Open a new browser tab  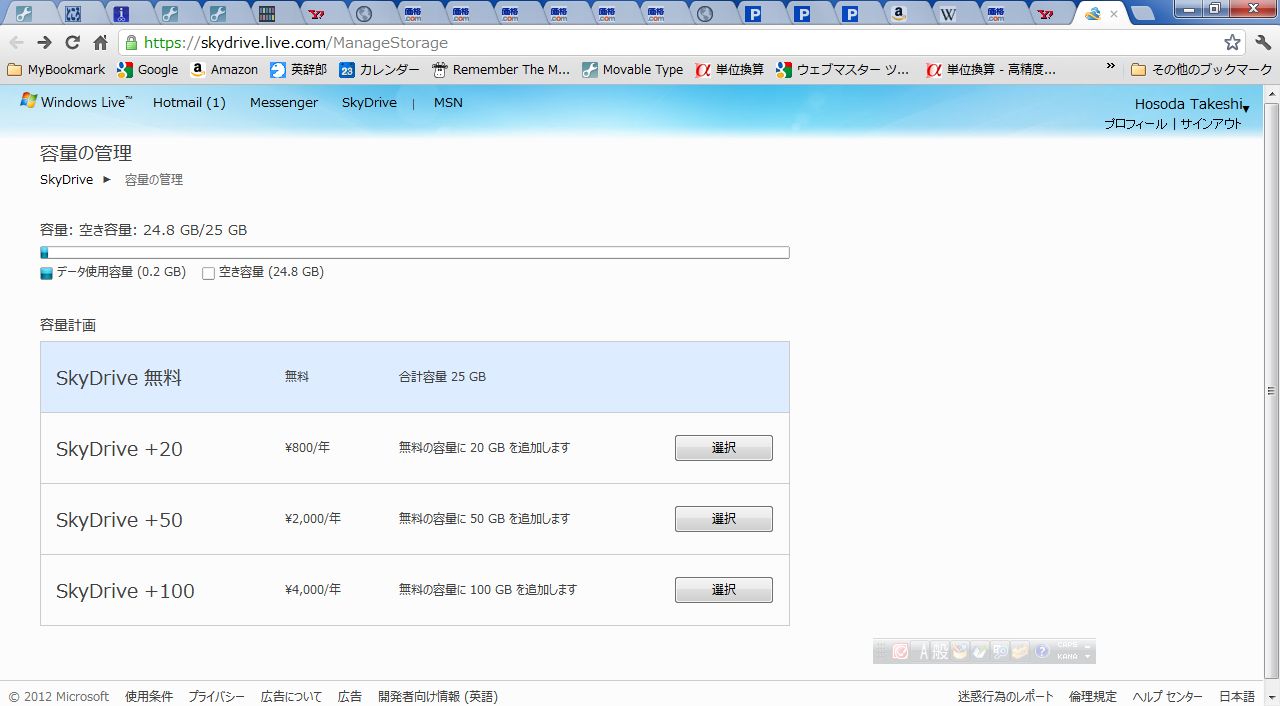tap(1142, 14)
